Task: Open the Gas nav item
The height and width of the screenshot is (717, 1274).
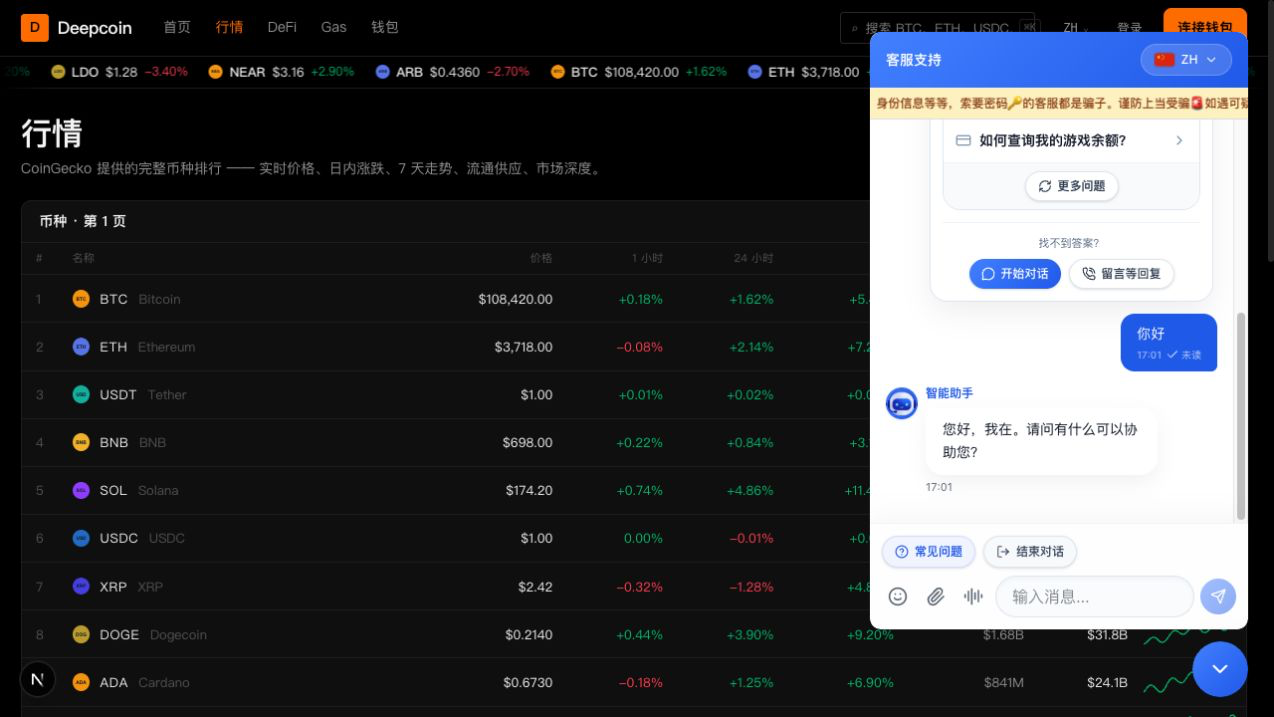Action: click(334, 27)
